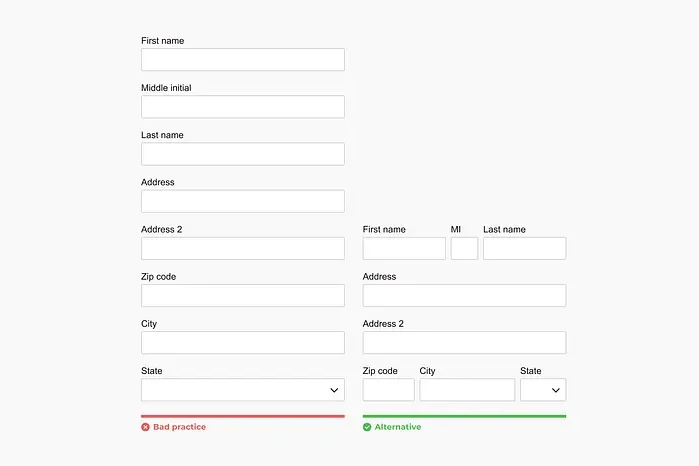Focus the wide Zip code field
The image size is (699, 466).
(x=243, y=295)
